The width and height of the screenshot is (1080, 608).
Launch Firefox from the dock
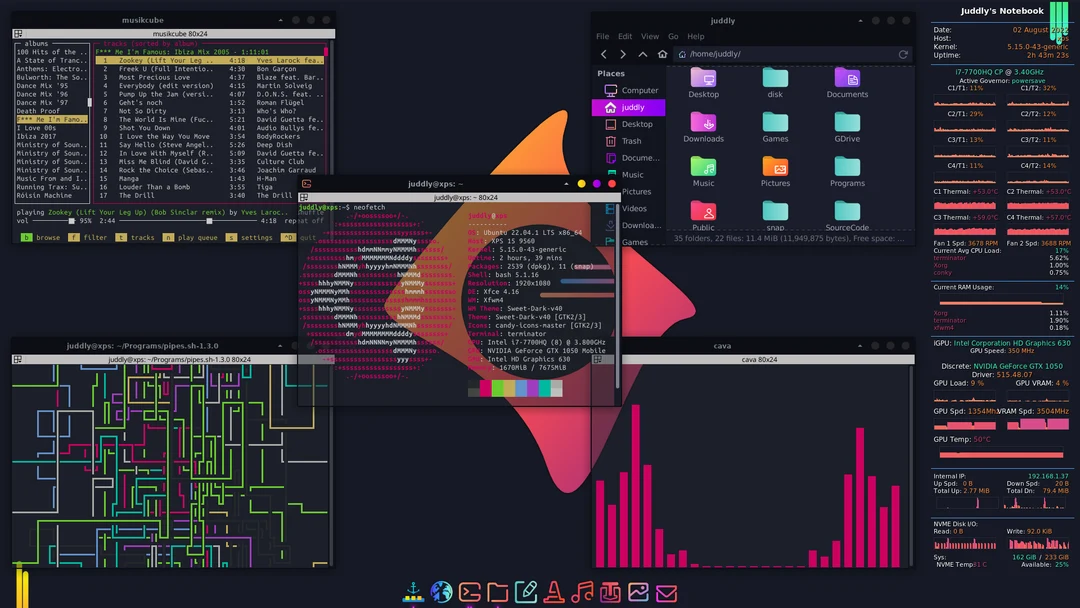coord(441,591)
